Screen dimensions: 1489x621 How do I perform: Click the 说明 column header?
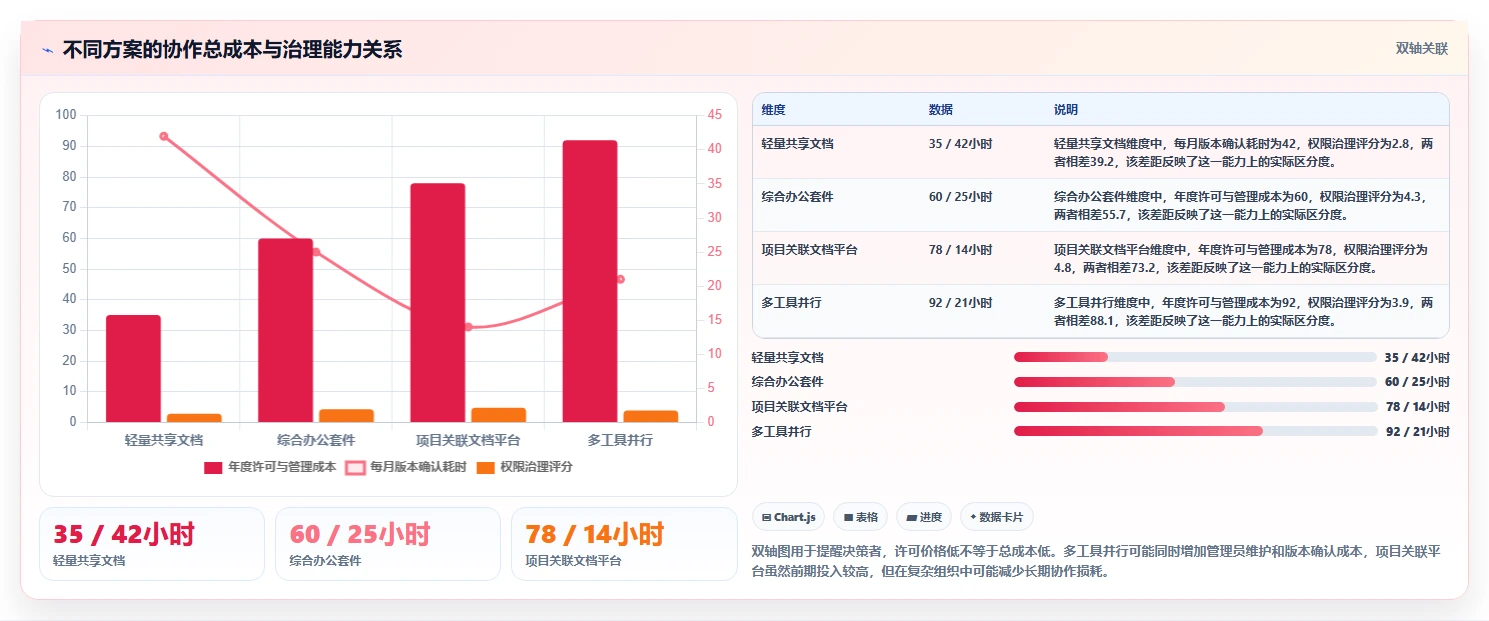coord(1066,109)
